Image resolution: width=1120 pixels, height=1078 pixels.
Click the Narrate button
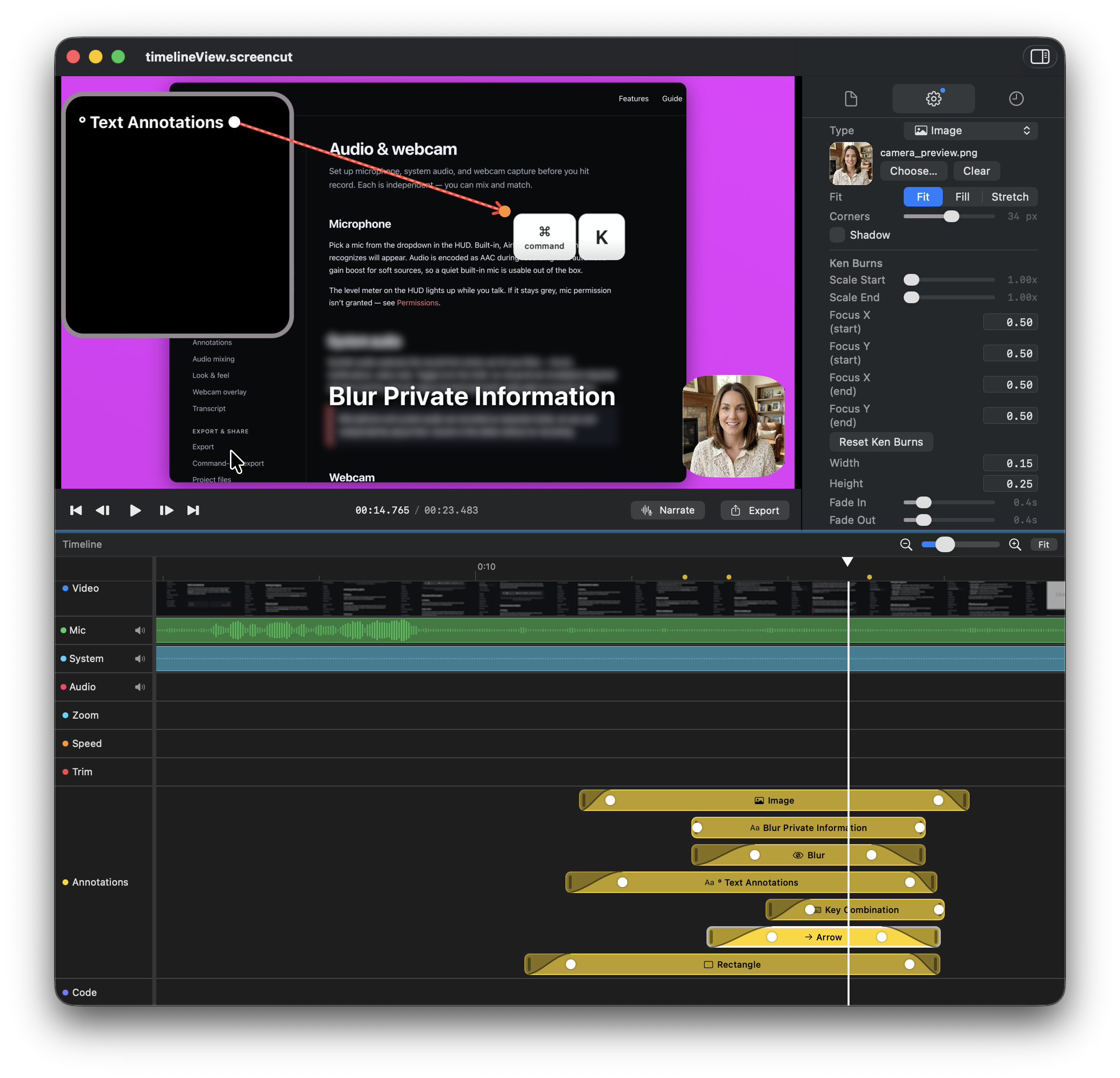667,510
